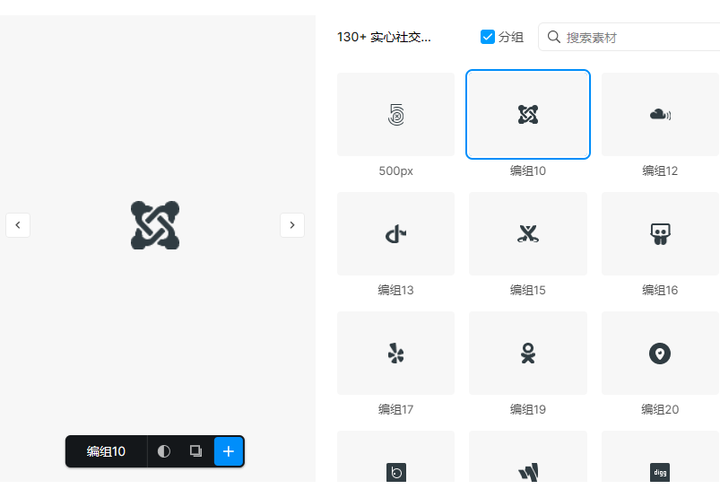The height and width of the screenshot is (489, 720).
Task: Click the 搜索素材 search field
Action: 629,37
